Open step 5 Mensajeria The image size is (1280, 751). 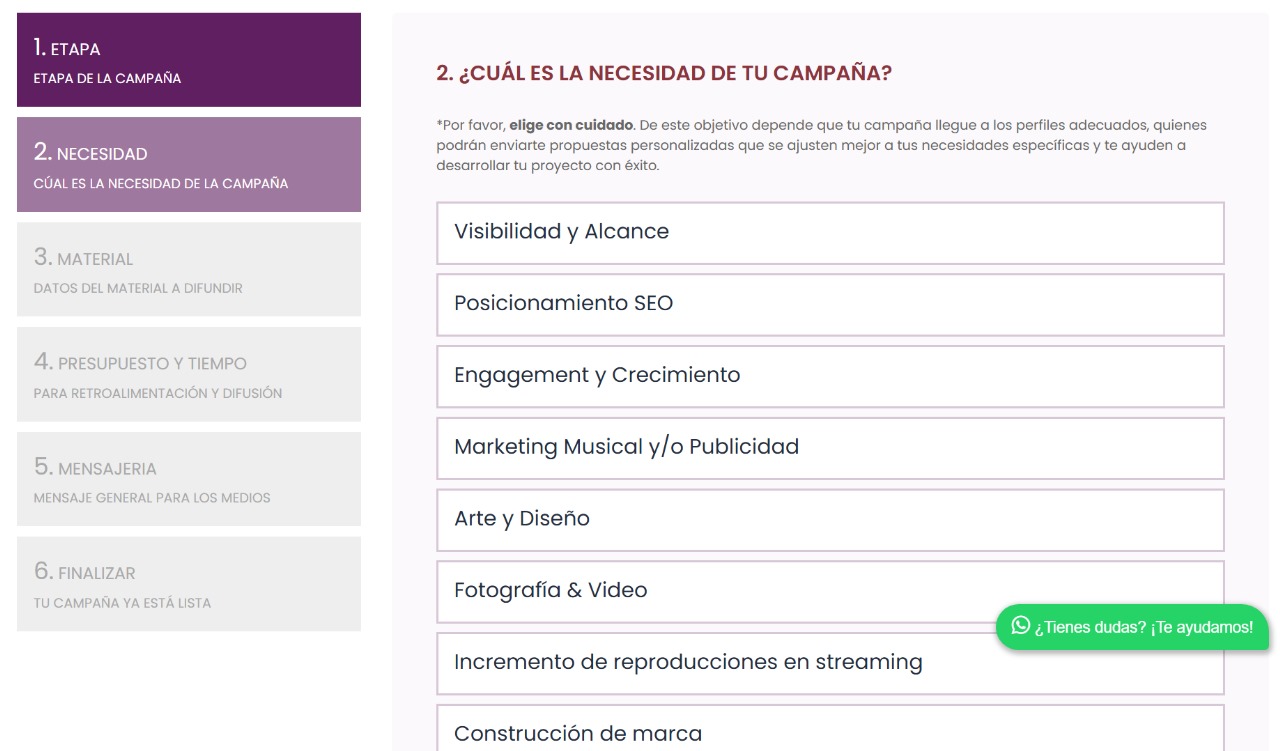189,479
